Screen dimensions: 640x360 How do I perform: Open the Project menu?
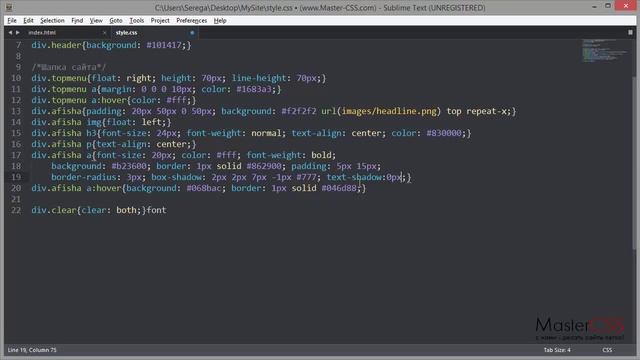click(x=160, y=20)
